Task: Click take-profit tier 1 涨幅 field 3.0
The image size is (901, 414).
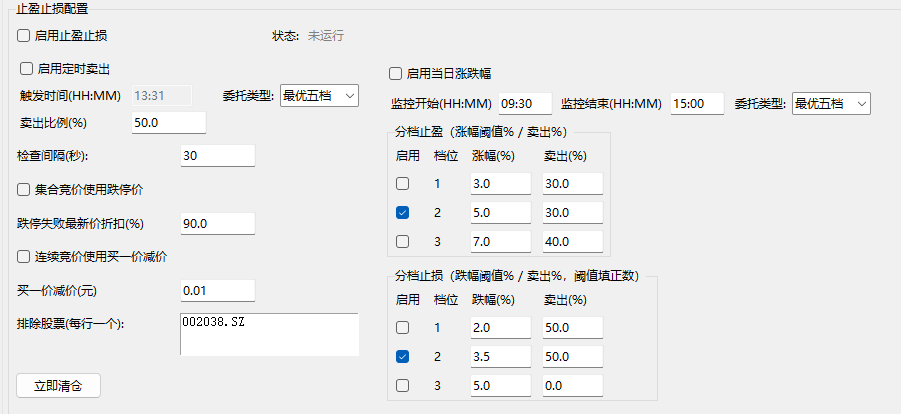Action: pos(500,183)
